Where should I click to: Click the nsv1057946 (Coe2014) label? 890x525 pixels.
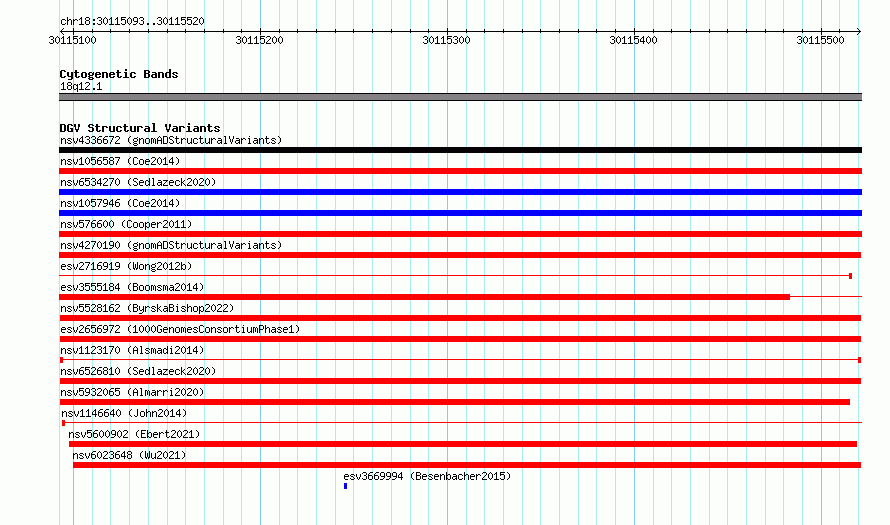(x=120, y=203)
